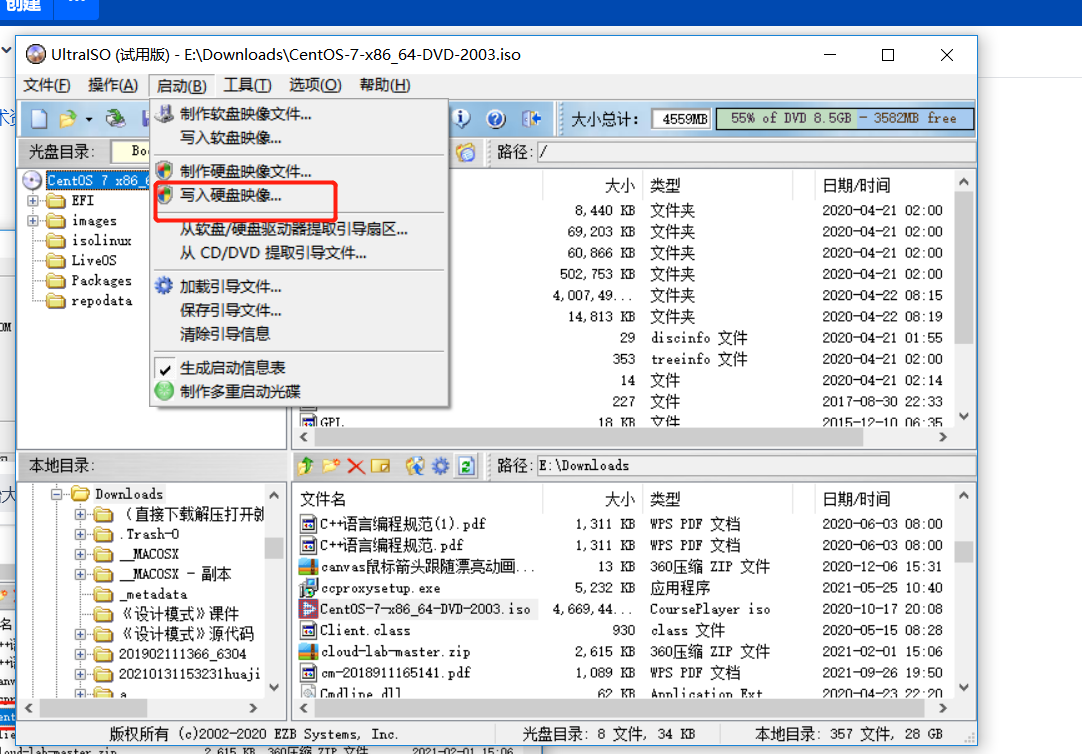Open the 选项(O) menu
Viewport: 1082px width, 754px height.
click(315, 86)
